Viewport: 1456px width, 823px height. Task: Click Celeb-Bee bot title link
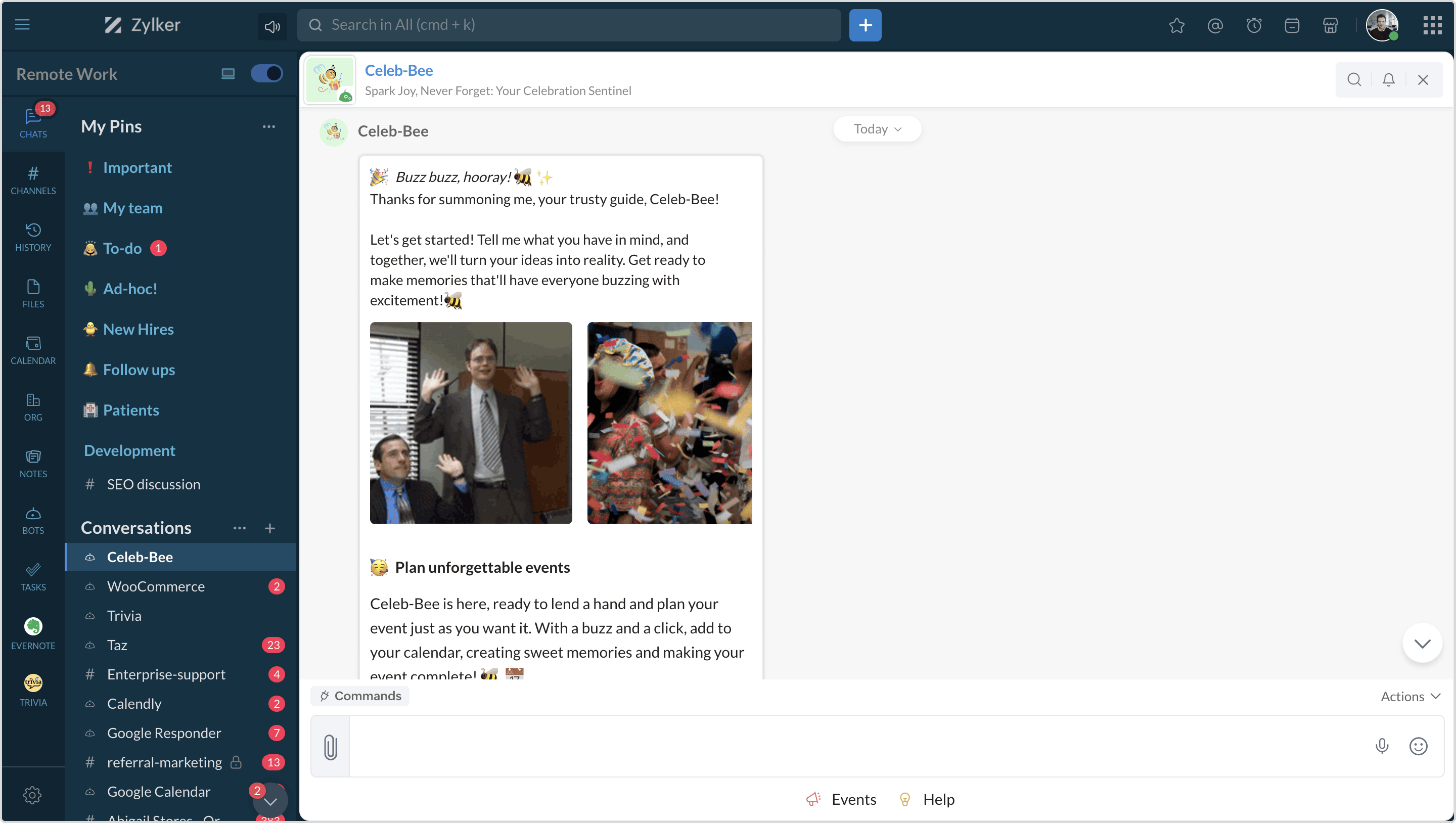pyautogui.click(x=398, y=70)
